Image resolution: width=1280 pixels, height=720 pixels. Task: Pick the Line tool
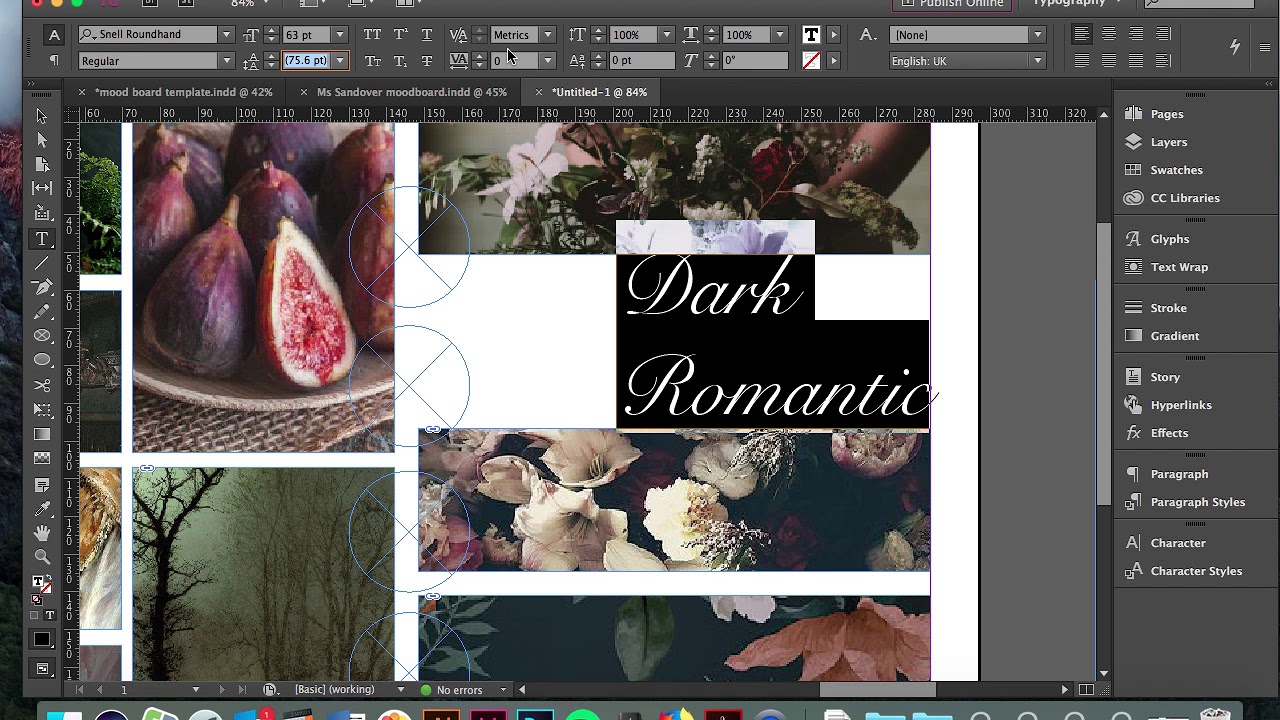(x=42, y=263)
